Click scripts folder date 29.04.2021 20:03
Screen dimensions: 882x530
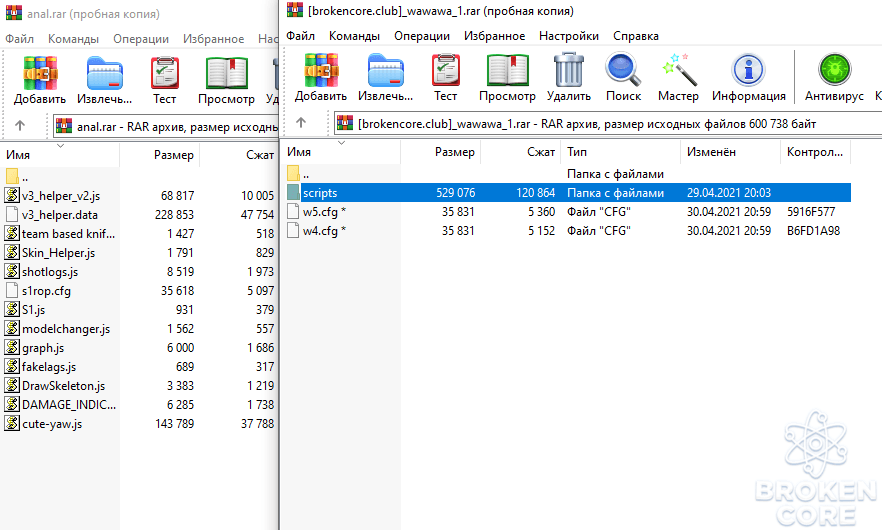728,192
